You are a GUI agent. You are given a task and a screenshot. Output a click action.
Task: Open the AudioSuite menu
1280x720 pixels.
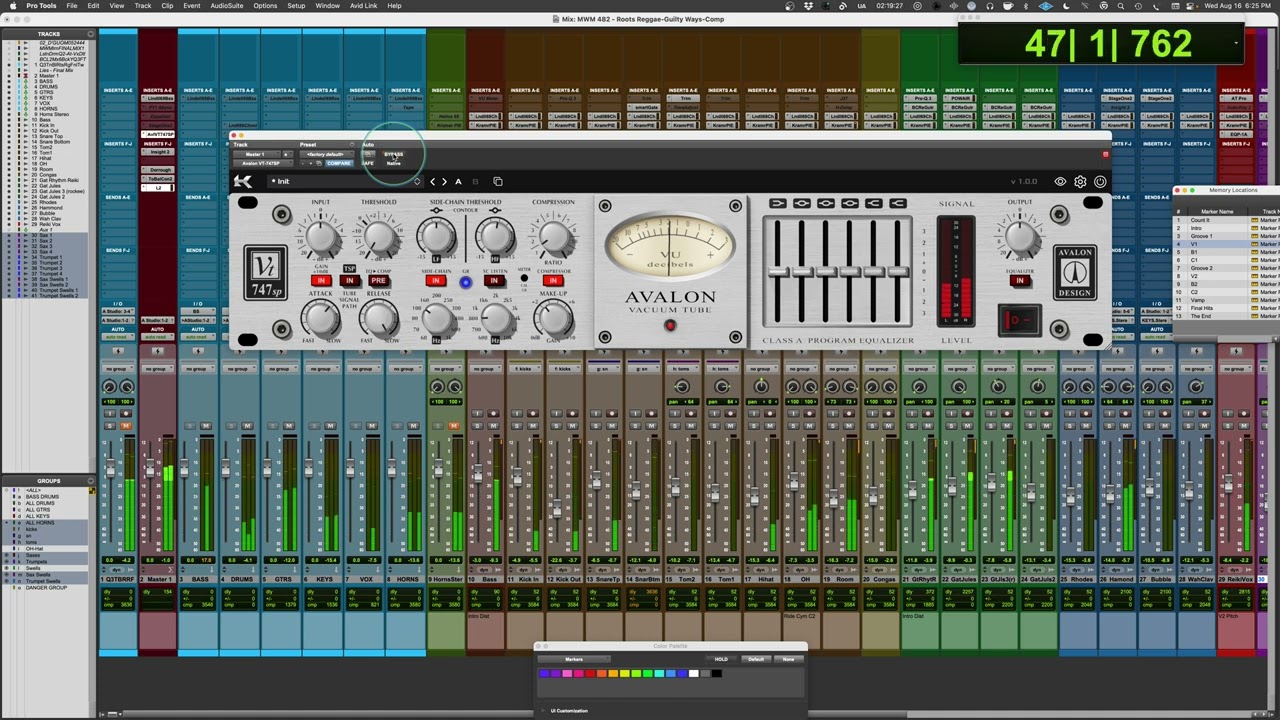tap(227, 6)
